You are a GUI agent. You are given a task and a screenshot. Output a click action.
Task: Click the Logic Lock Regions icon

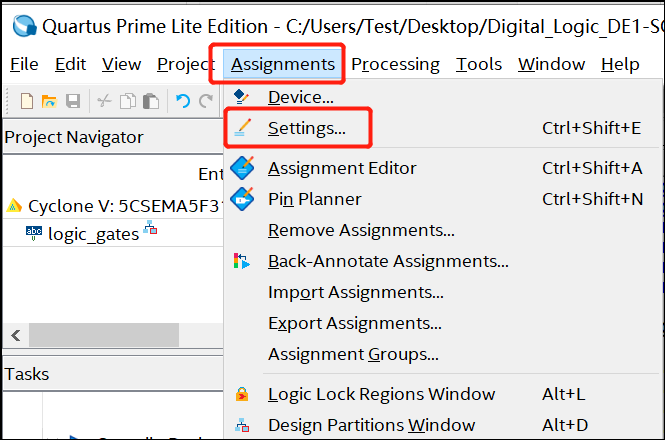tap(242, 394)
